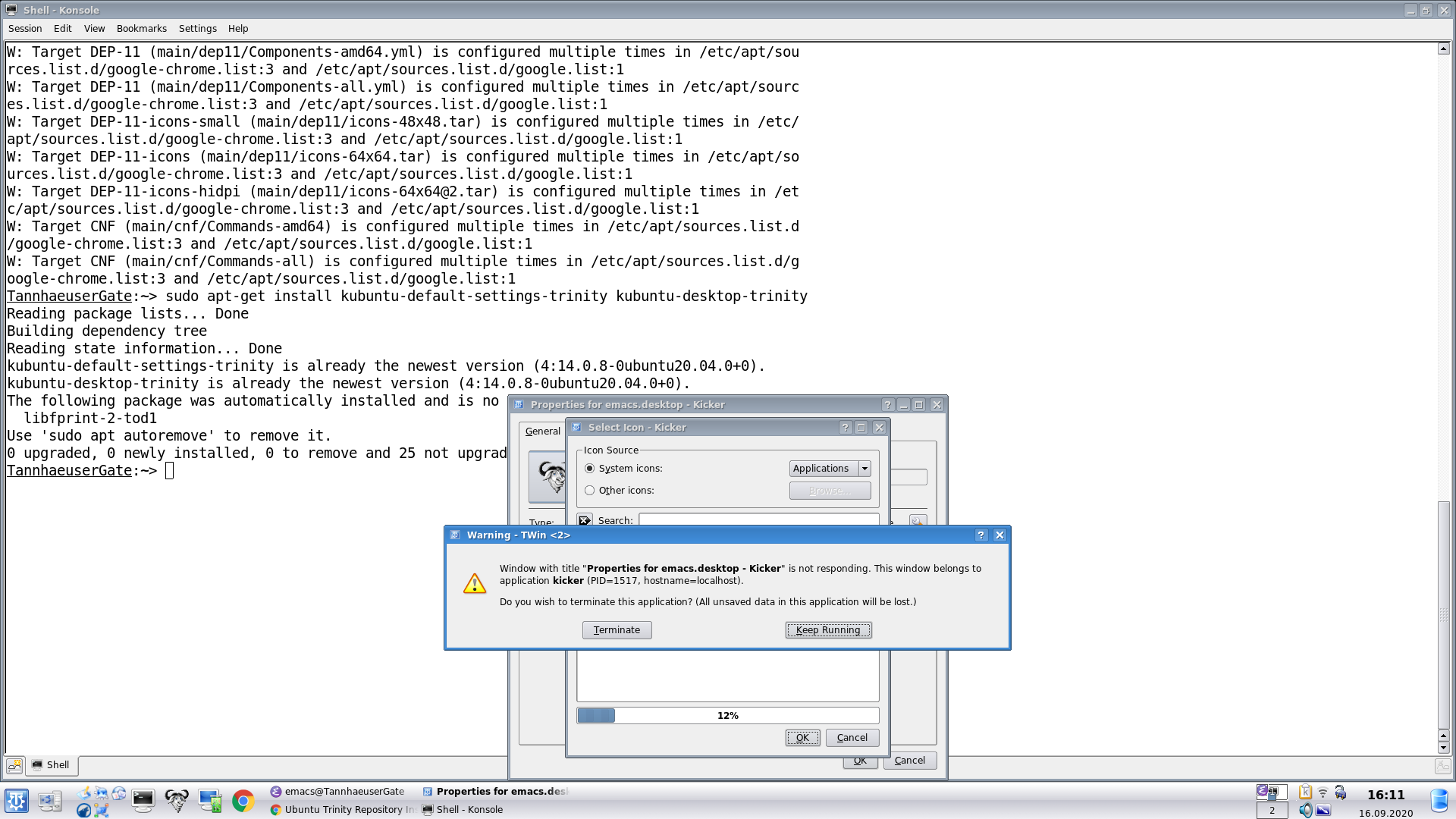Click the wrench icon in Properties dialog
Screen dimensions: 1456x819
(918, 521)
